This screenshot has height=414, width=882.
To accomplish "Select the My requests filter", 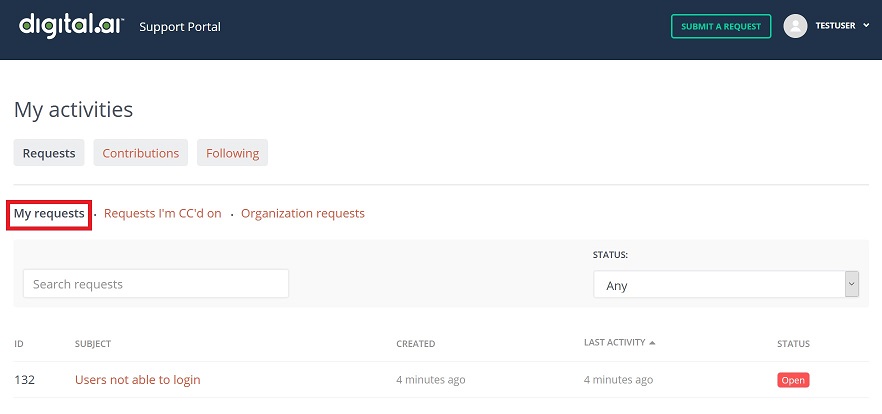I will pyautogui.click(x=49, y=213).
